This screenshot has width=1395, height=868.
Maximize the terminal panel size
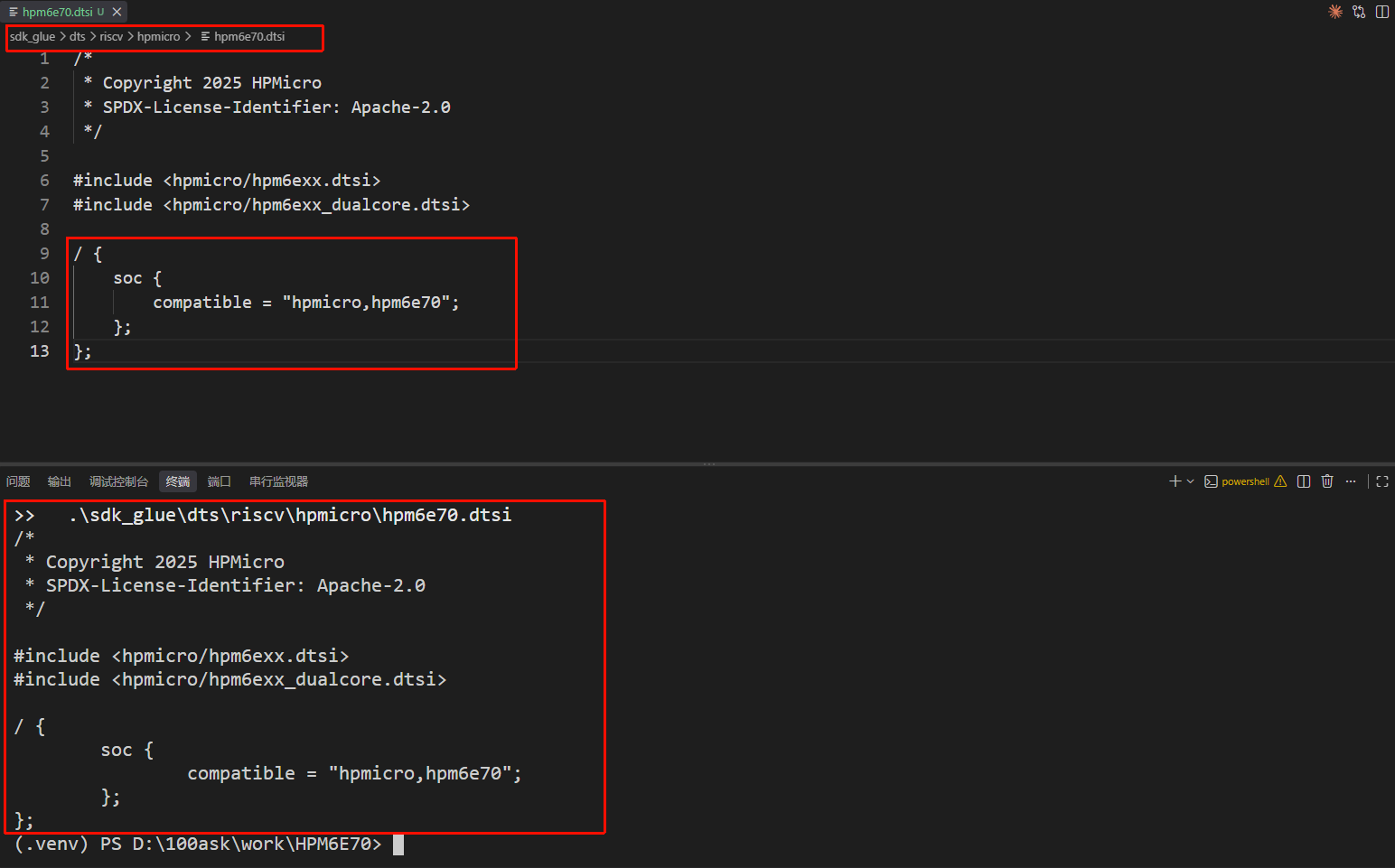1382,481
